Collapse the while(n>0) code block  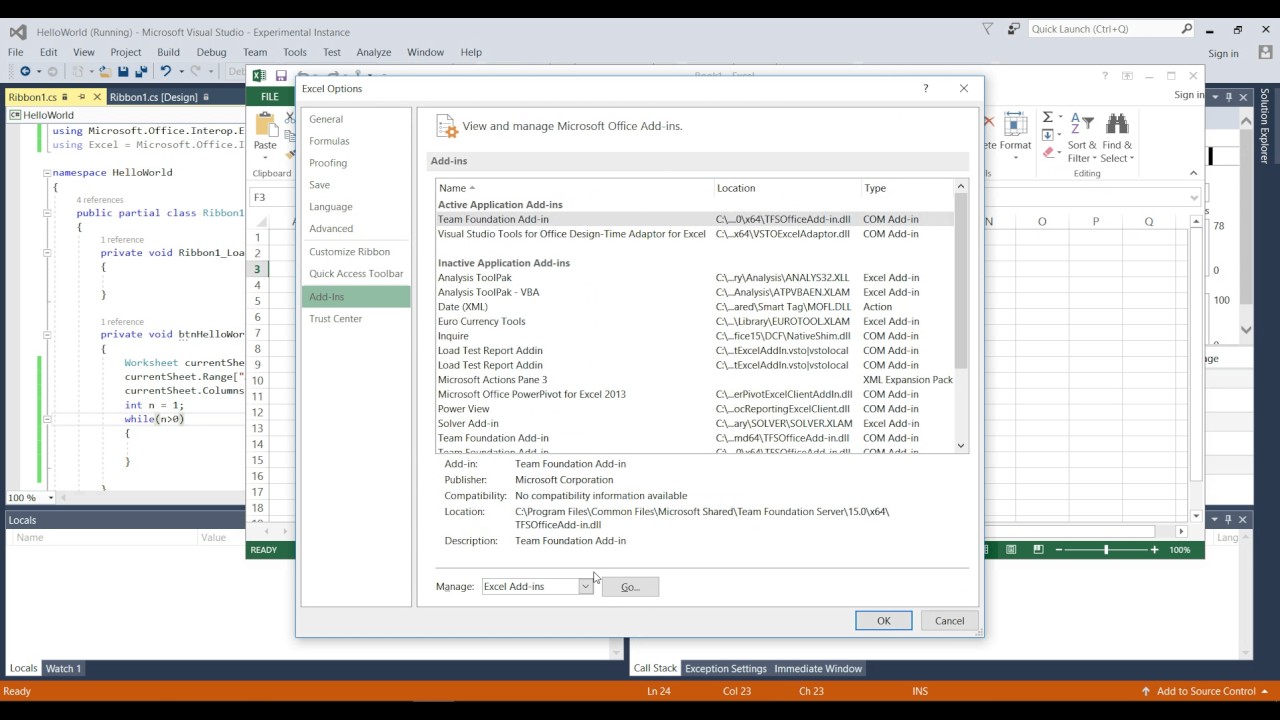[47, 420]
